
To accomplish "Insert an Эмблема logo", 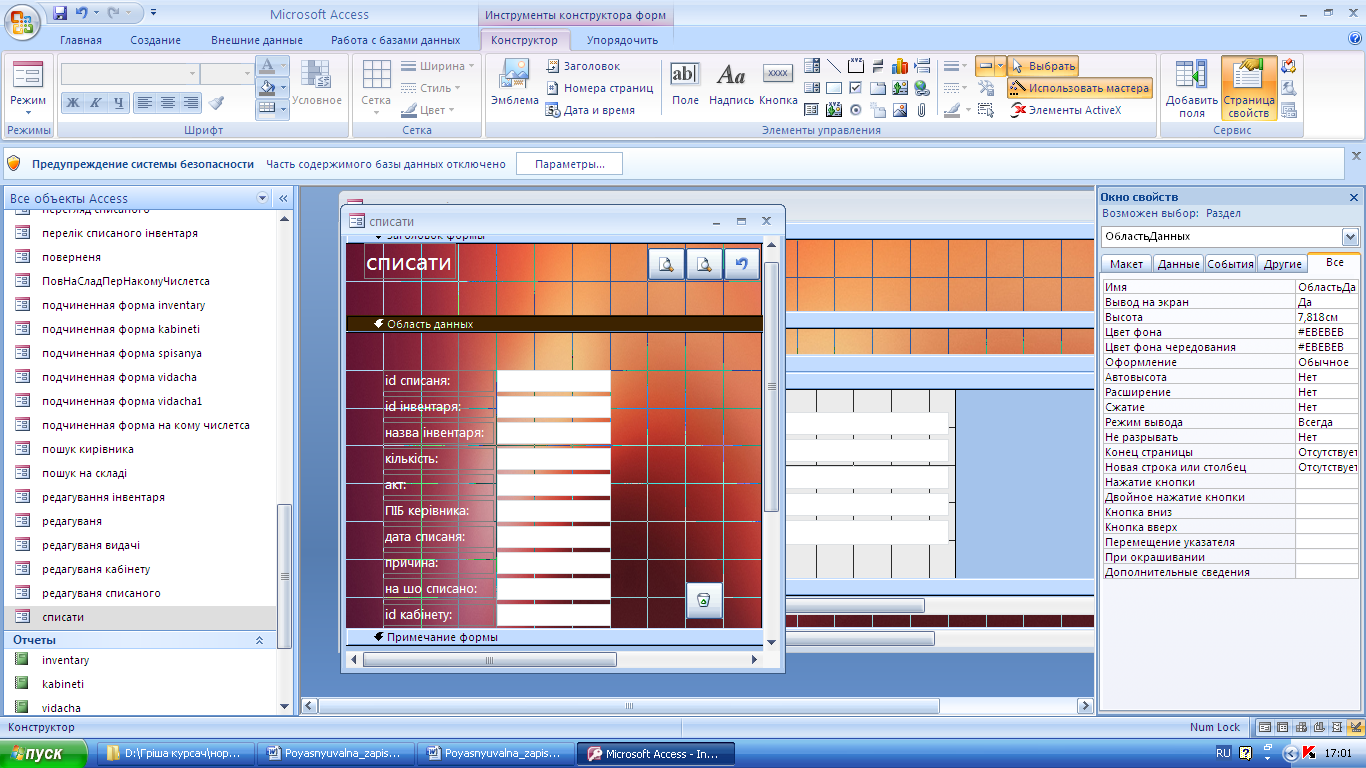I will coord(514,83).
